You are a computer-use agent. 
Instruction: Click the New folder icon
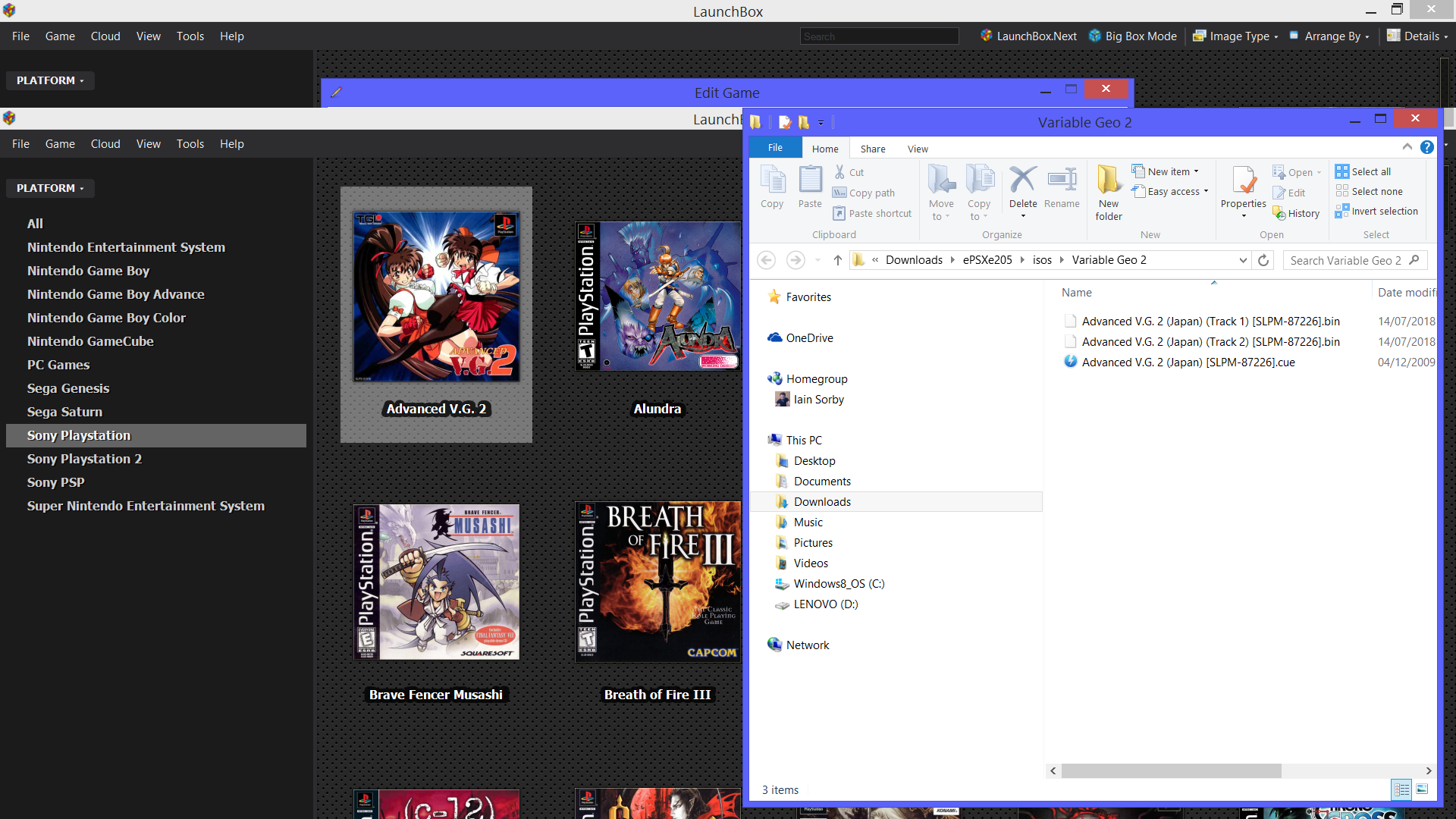(x=1108, y=182)
